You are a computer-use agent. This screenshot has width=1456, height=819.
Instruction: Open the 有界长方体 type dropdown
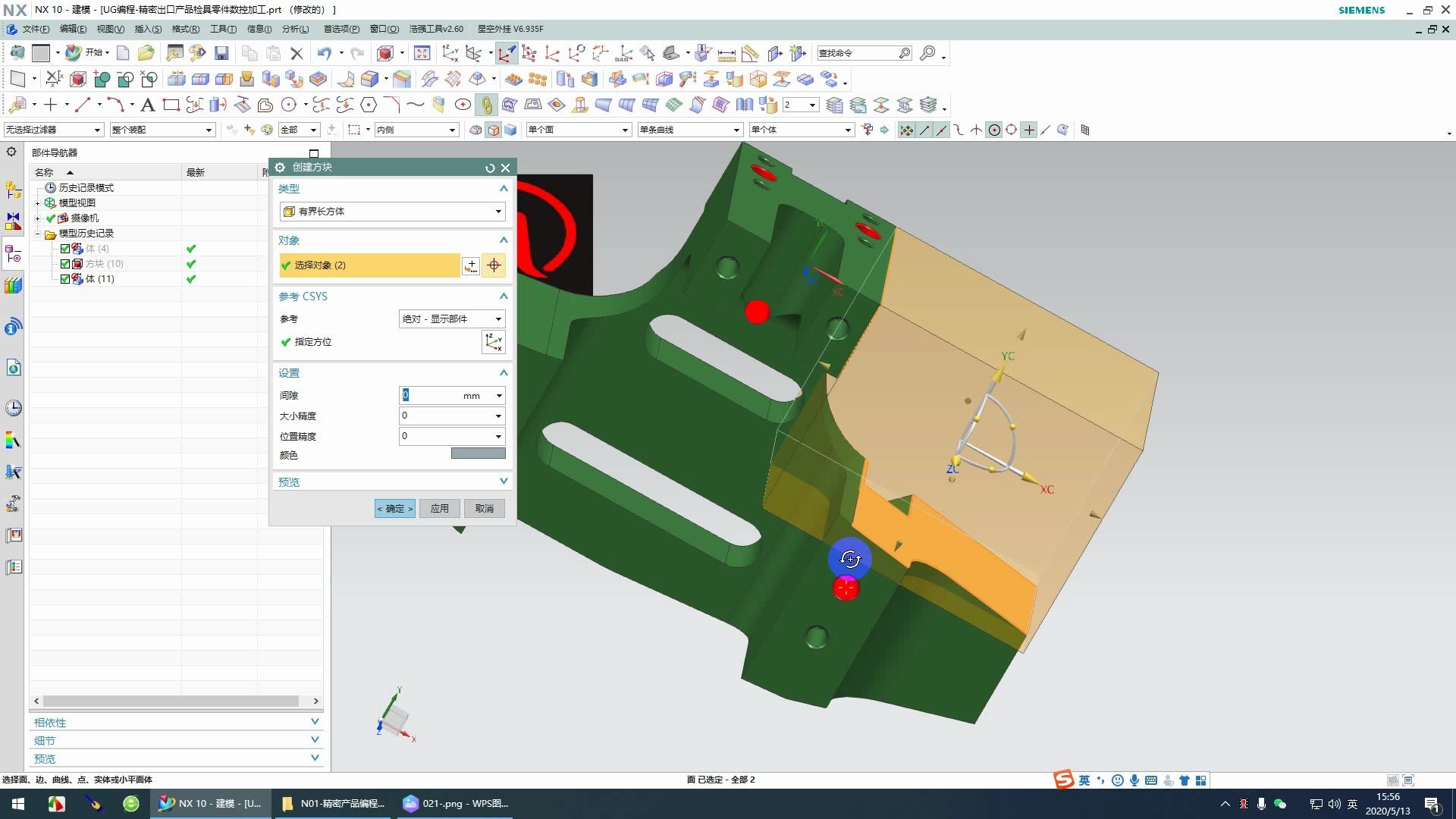392,212
